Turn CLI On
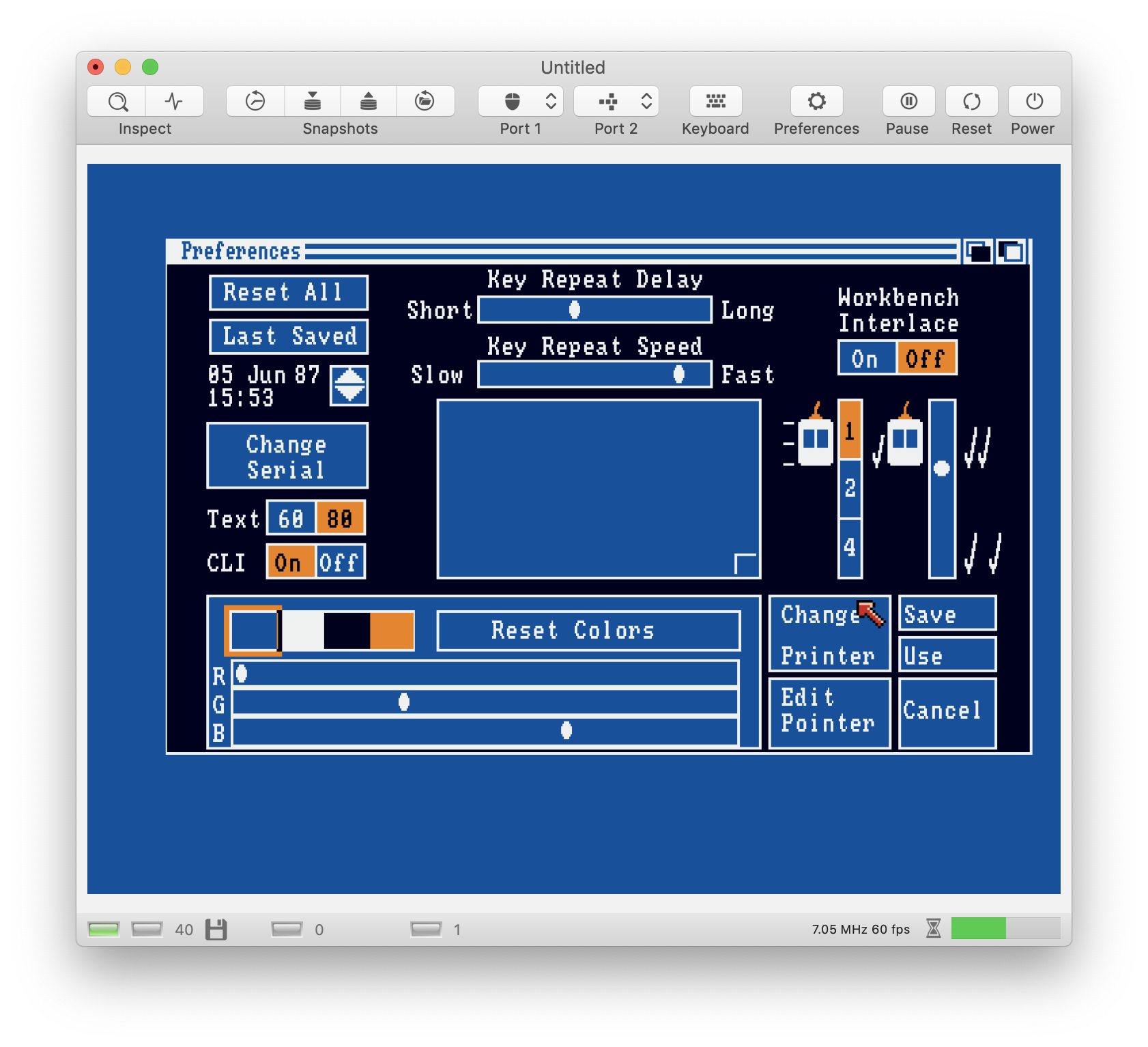This screenshot has height=1047, width=1148. click(x=291, y=562)
